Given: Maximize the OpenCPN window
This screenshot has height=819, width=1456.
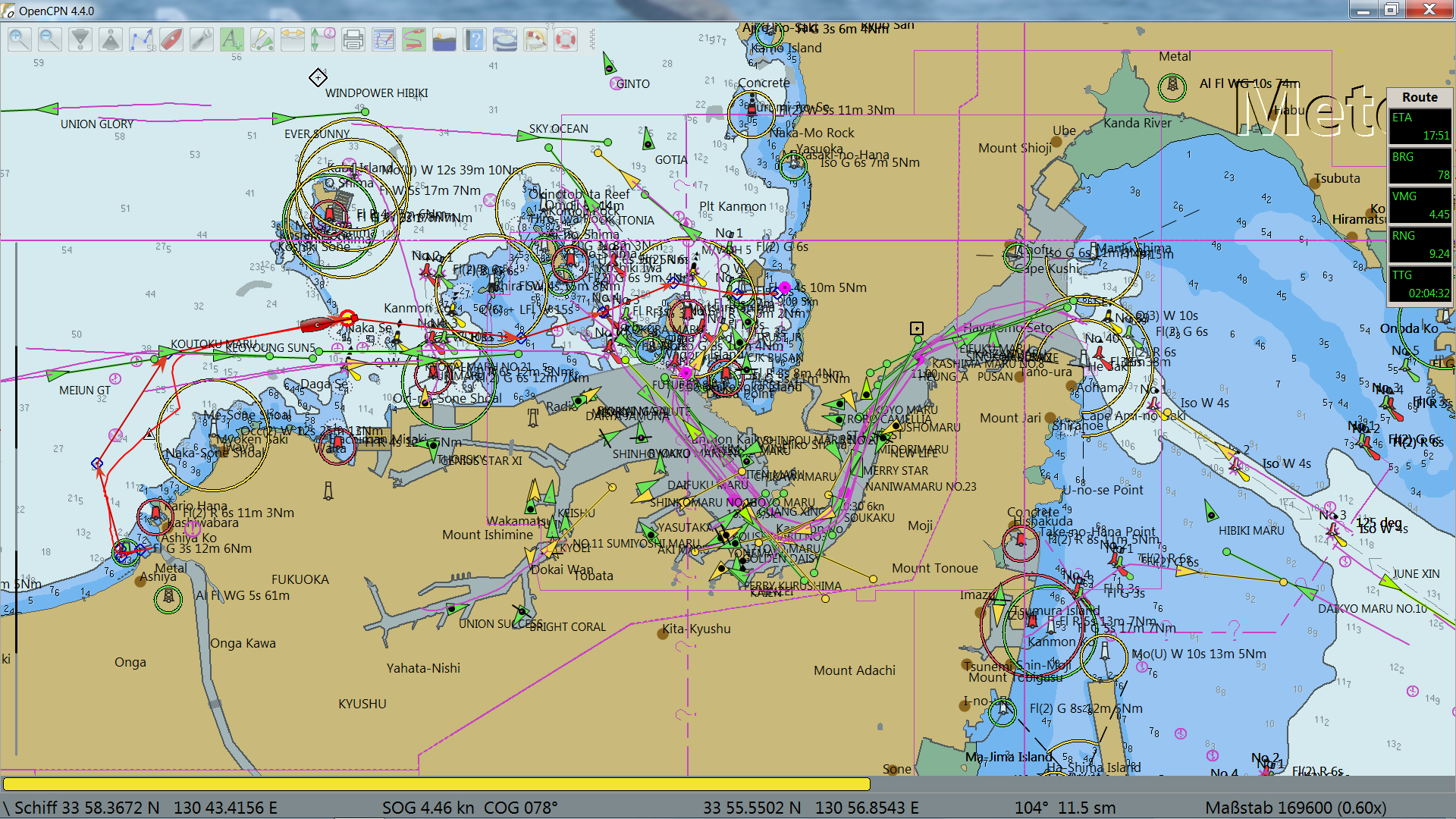Looking at the screenshot, I should [1391, 9].
